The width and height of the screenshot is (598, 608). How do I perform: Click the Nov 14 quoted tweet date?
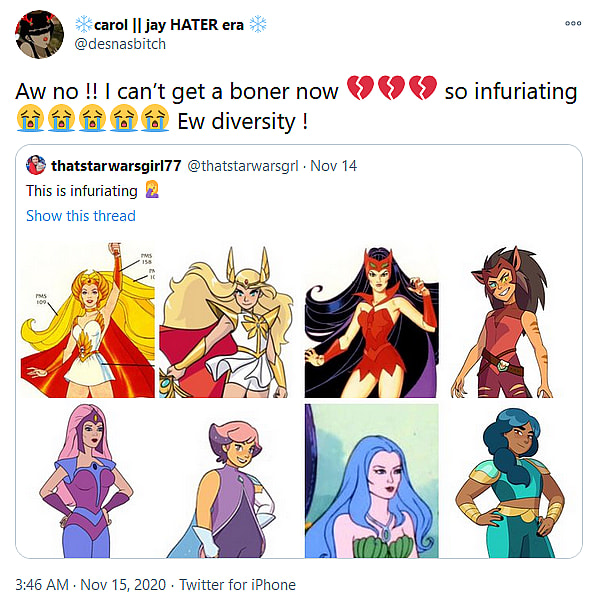(x=334, y=166)
